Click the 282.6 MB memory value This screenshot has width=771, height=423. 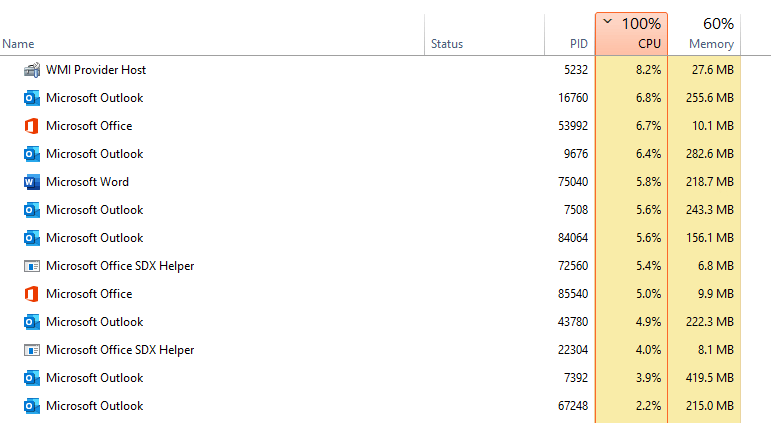[710, 154]
